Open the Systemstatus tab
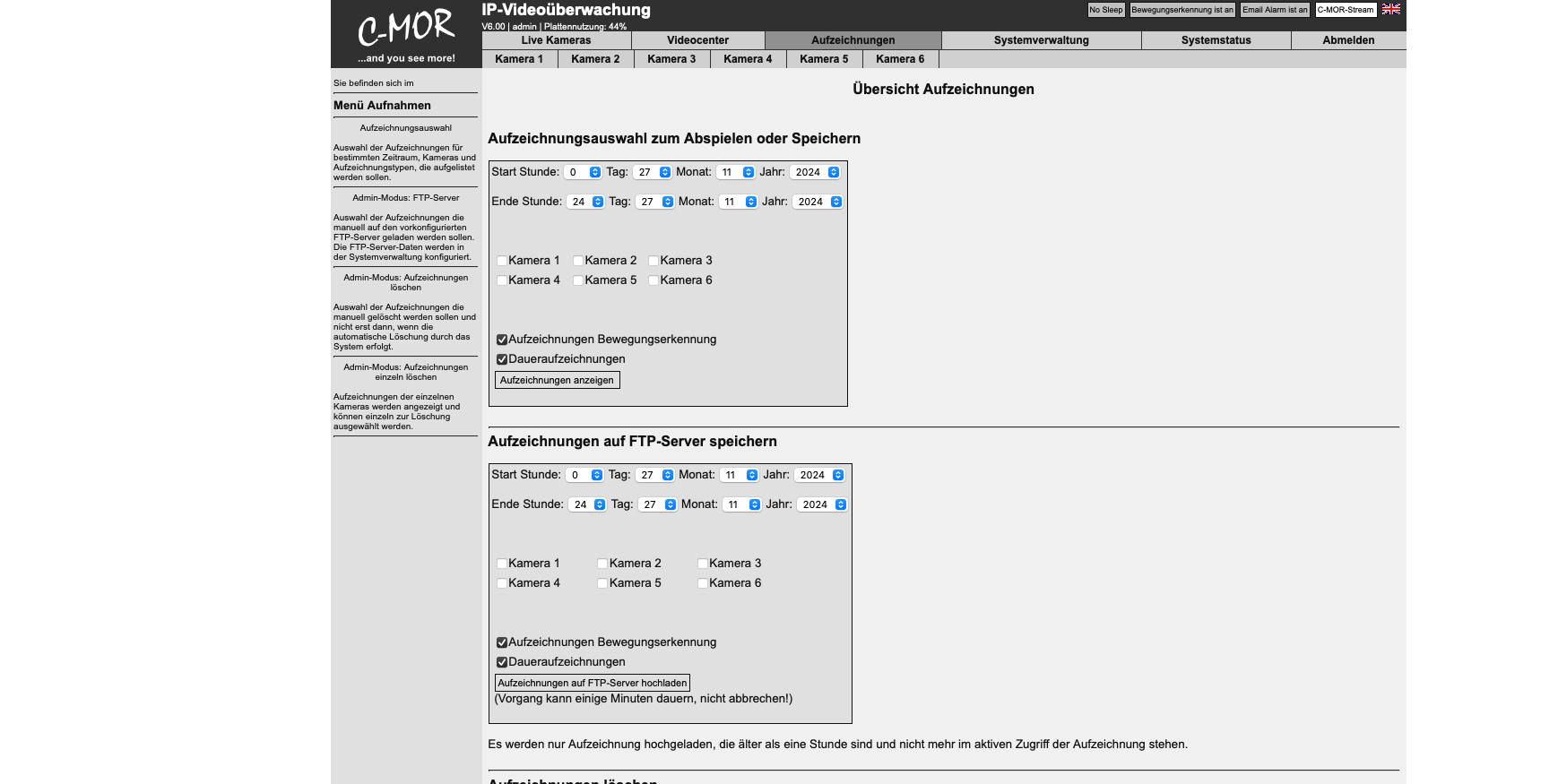The image size is (1558, 784). point(1216,40)
